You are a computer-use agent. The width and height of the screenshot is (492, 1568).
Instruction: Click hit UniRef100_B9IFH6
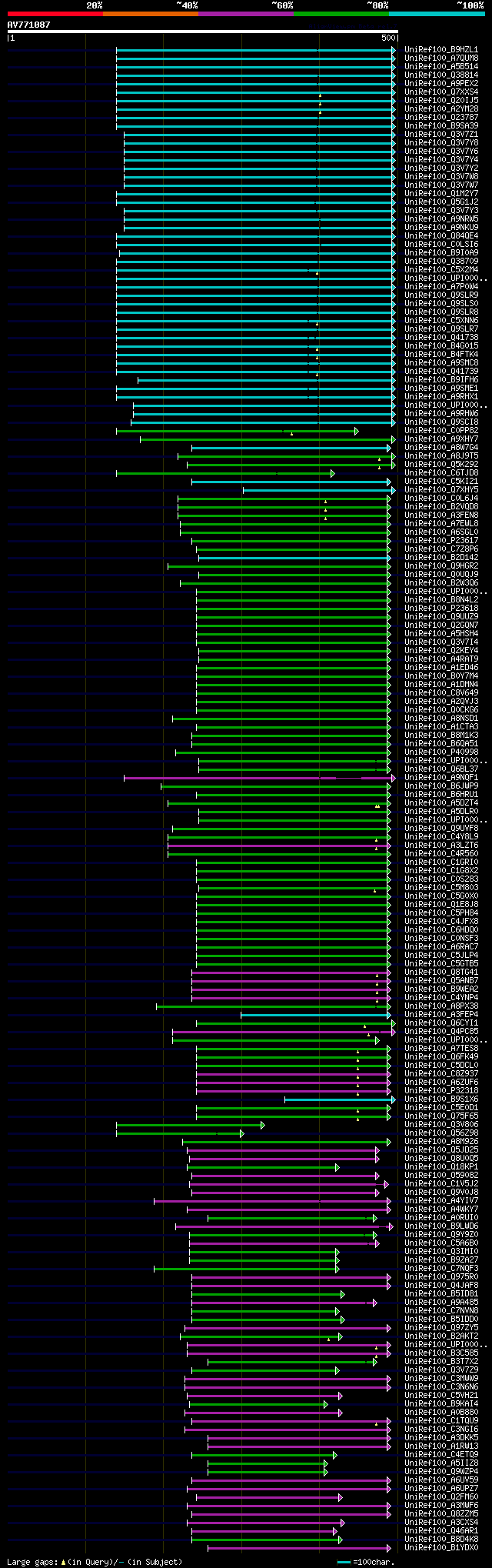coord(441,380)
